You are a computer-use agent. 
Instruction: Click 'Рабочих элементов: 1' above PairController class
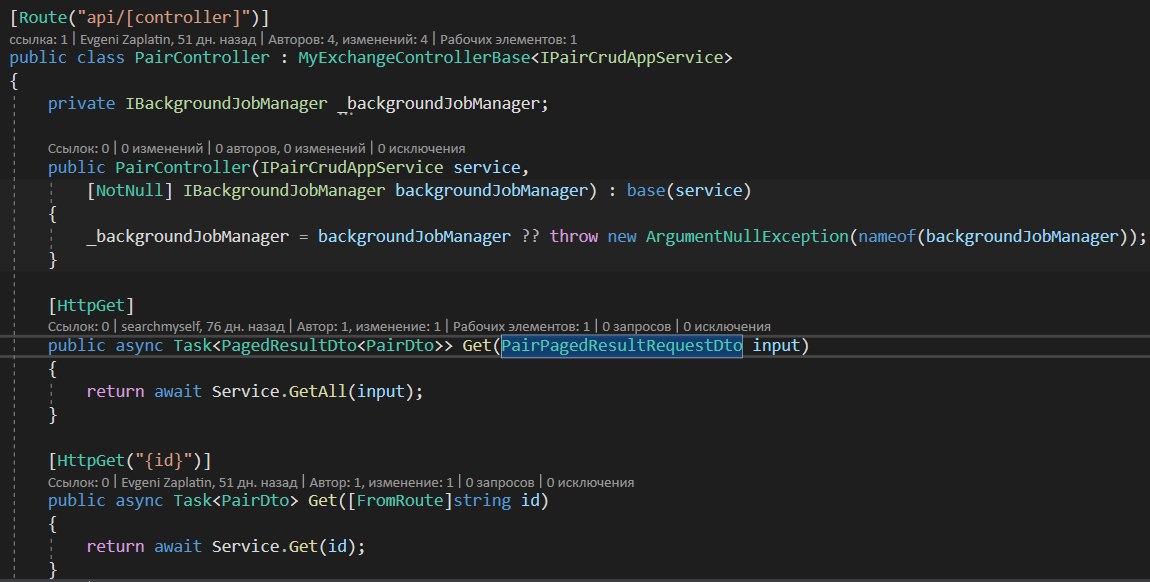[x=508, y=40]
